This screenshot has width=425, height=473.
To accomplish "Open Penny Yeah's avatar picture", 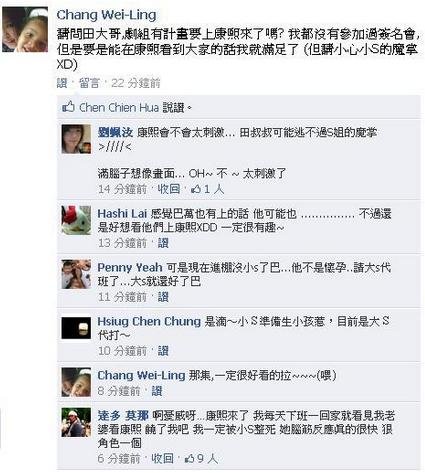I will (x=76, y=274).
